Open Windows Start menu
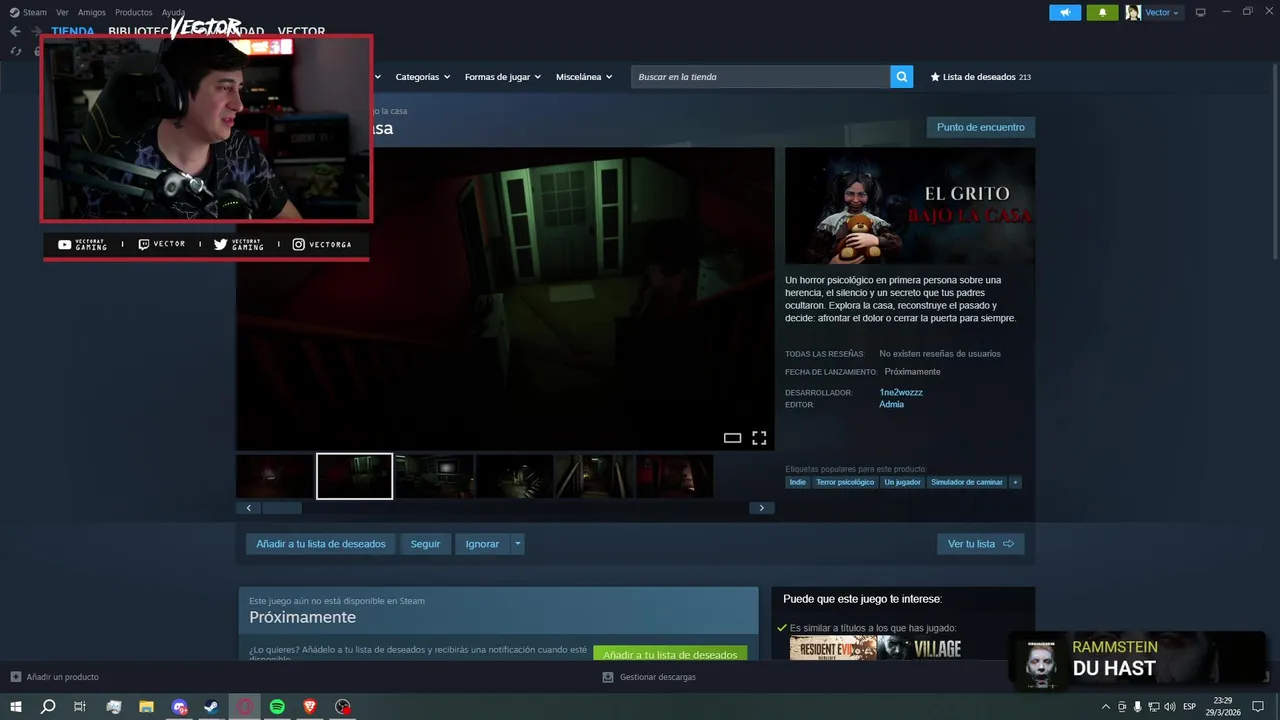Image resolution: width=1280 pixels, height=720 pixels. tap(16, 707)
